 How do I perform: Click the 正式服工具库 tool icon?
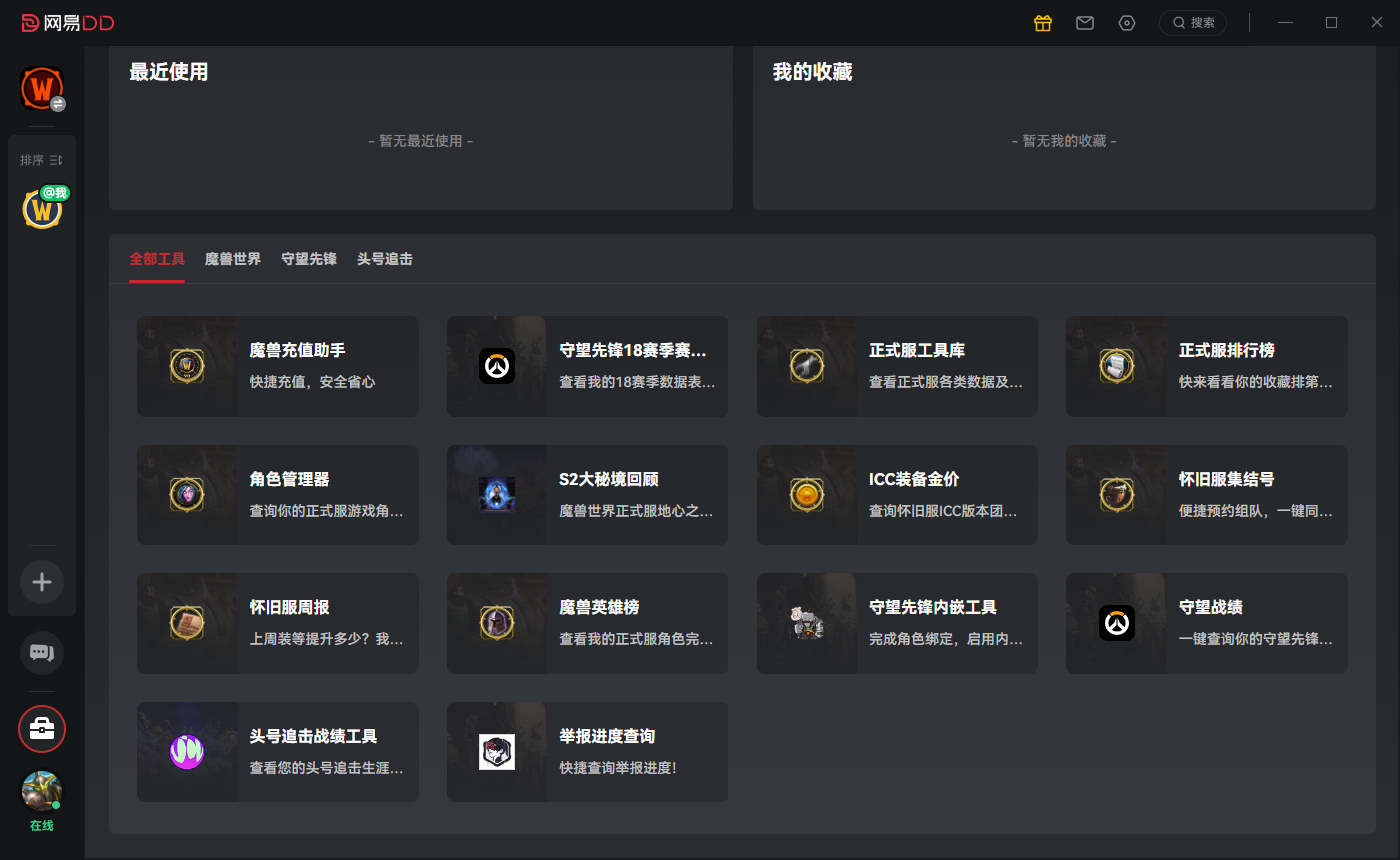pyautogui.click(x=807, y=366)
